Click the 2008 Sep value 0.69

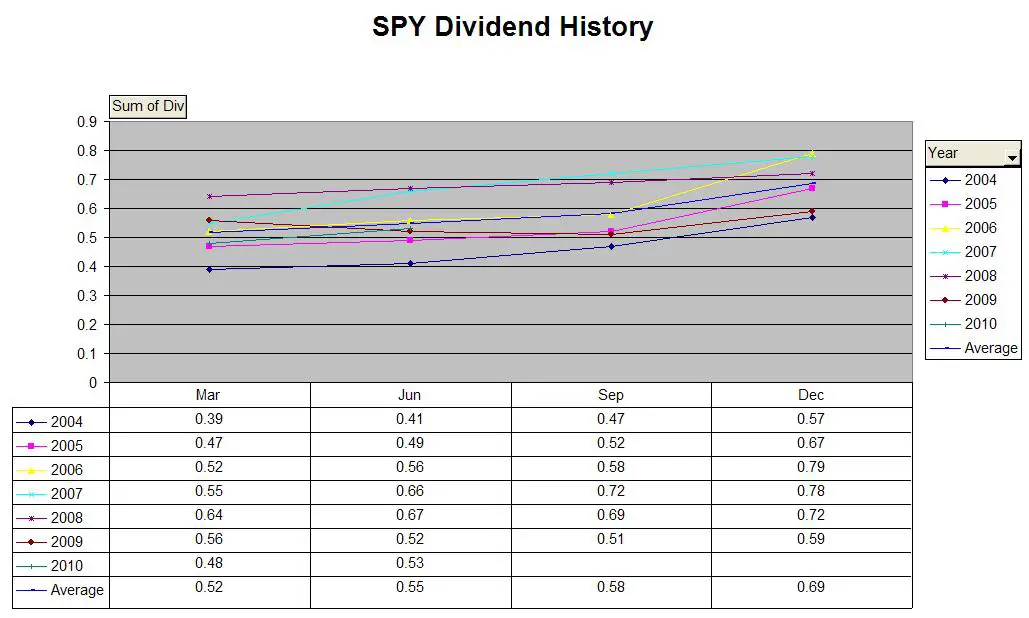(x=611, y=515)
